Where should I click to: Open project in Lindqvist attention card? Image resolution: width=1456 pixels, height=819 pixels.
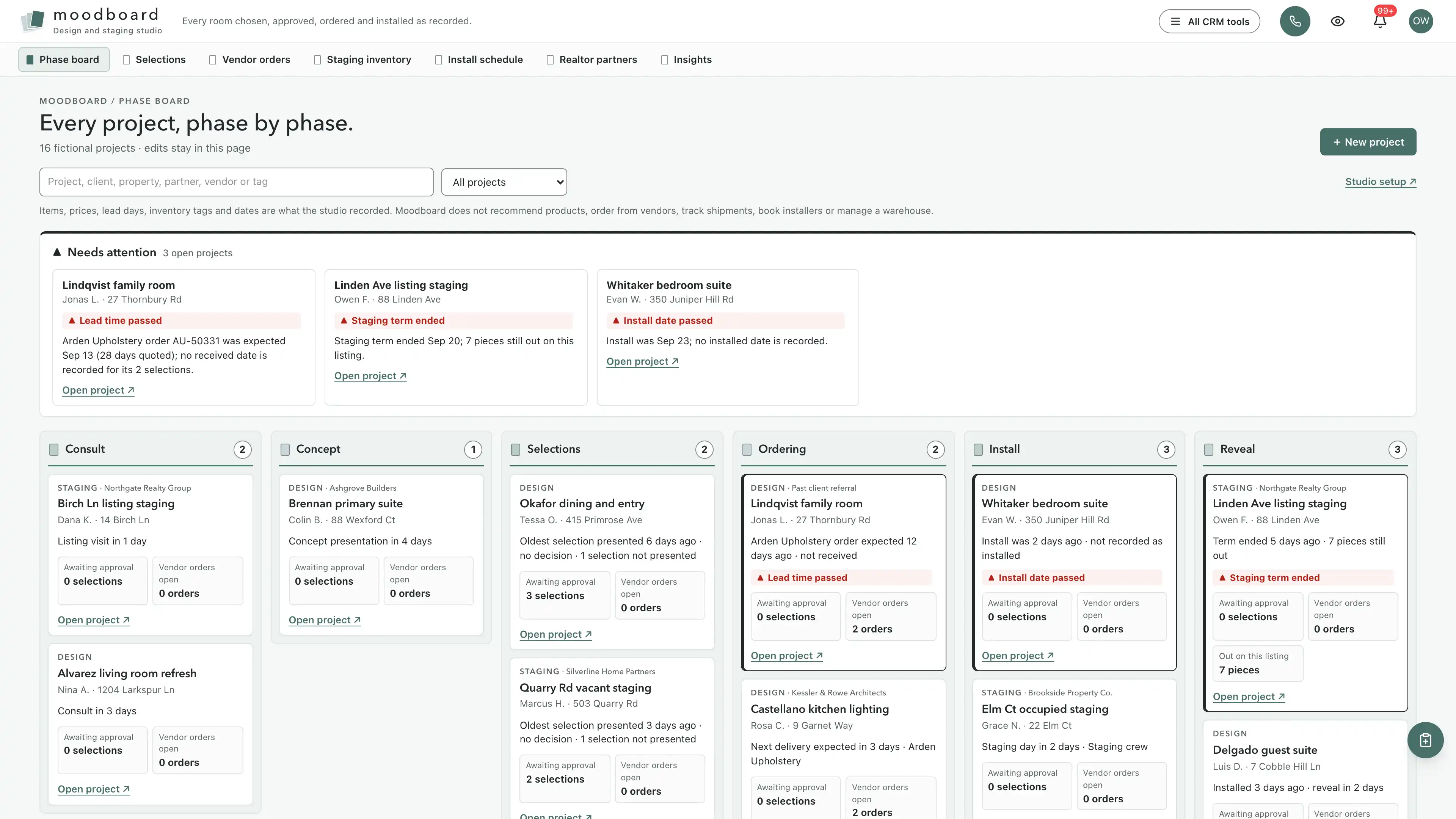98,390
